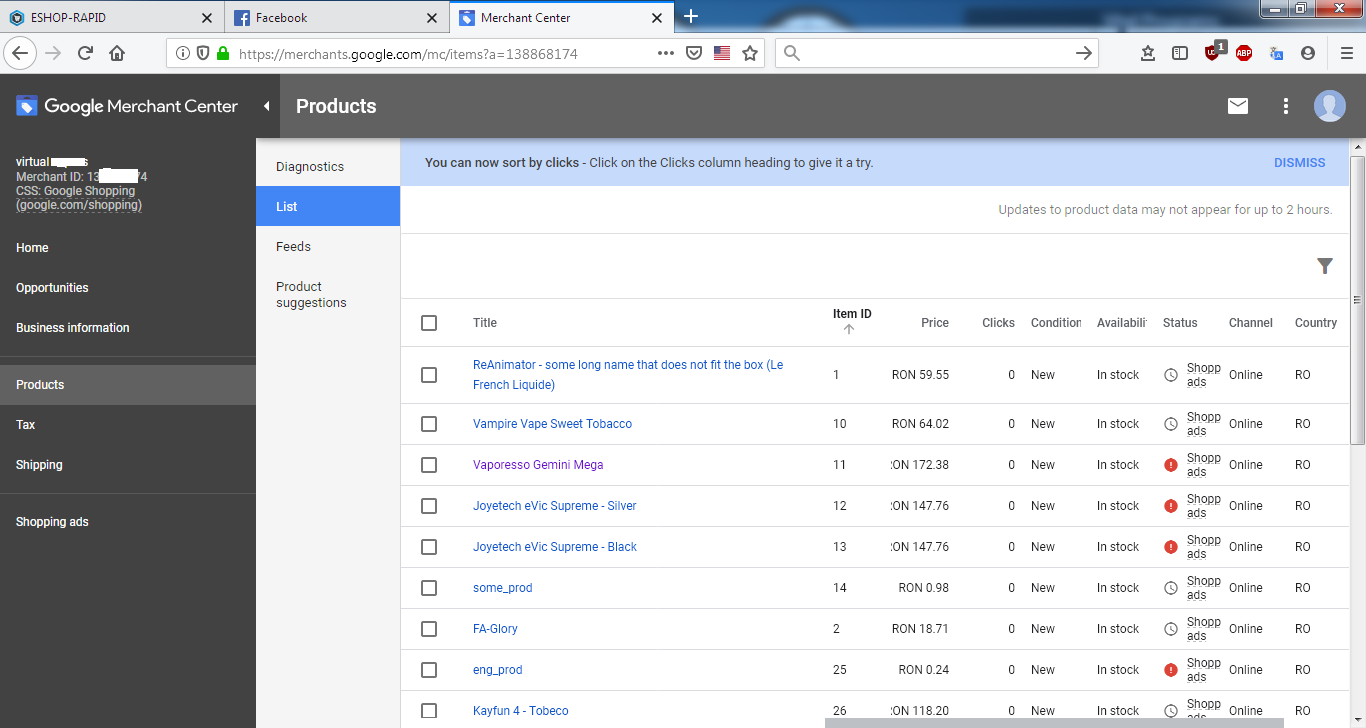Check the some_prod row checkbox
Viewport: 1366px width, 728px height.
click(429, 588)
